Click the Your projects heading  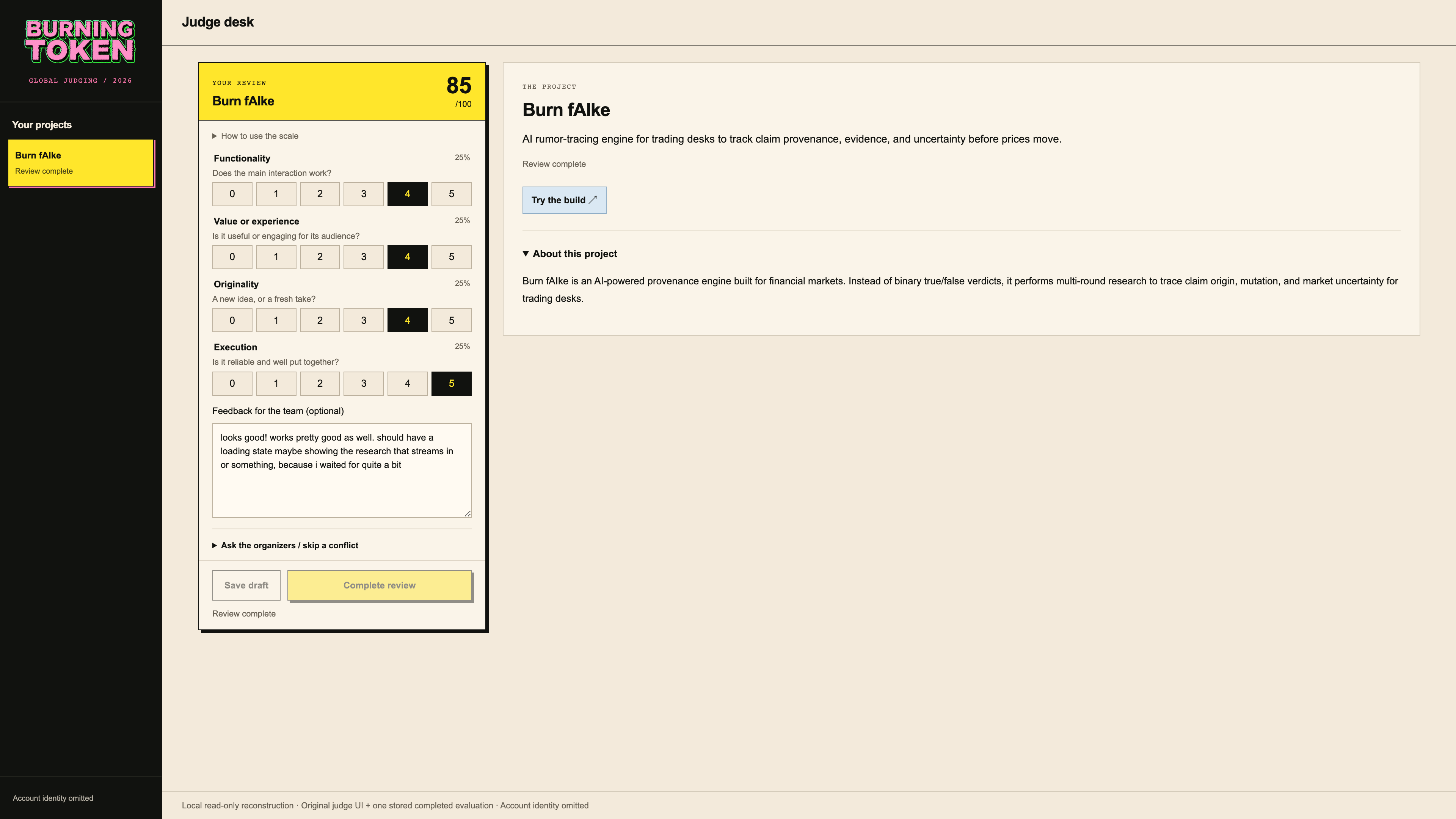pos(42,125)
